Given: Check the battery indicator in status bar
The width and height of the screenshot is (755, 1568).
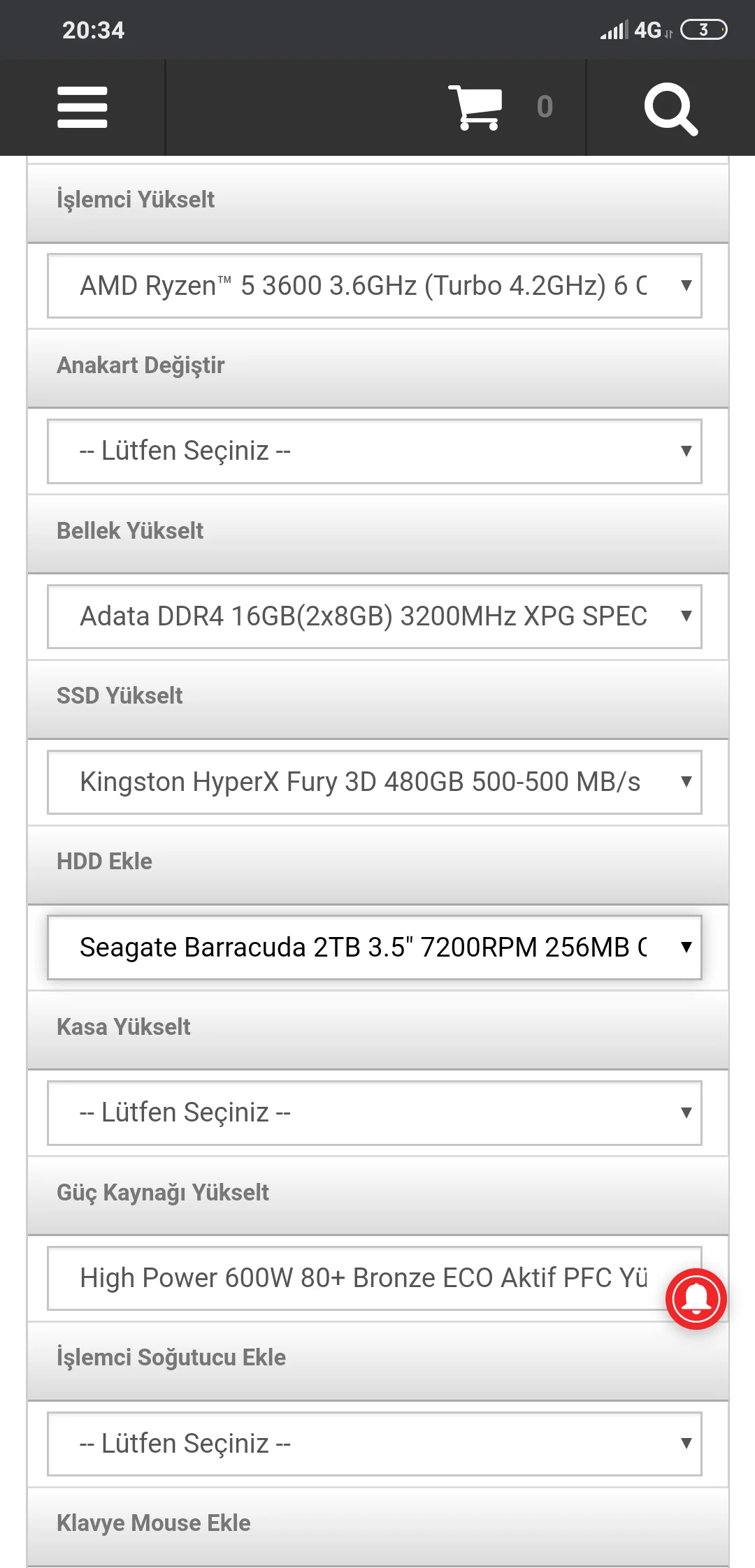Looking at the screenshot, I should click(703, 30).
